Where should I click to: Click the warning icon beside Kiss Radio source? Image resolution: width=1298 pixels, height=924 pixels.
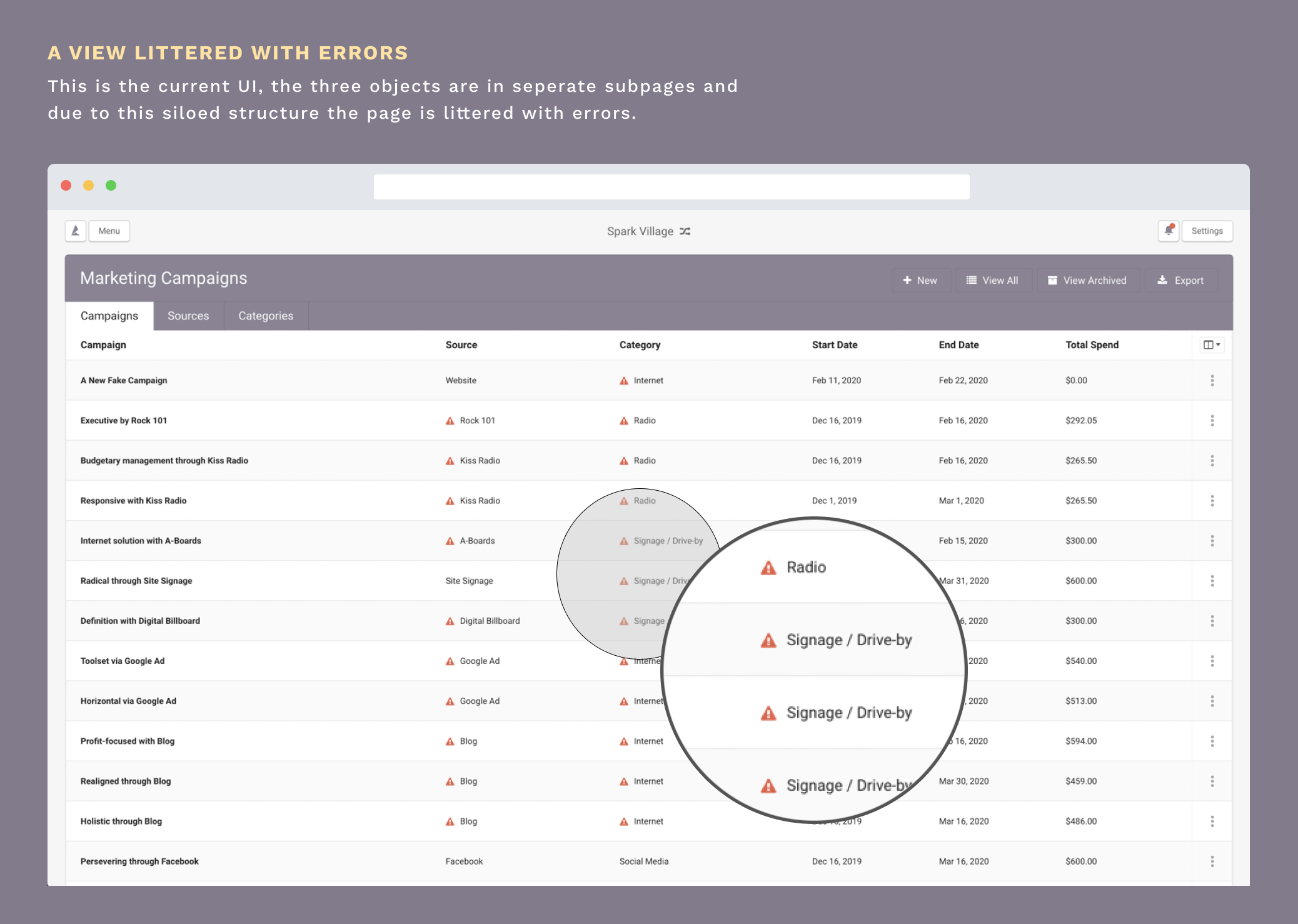pos(449,460)
